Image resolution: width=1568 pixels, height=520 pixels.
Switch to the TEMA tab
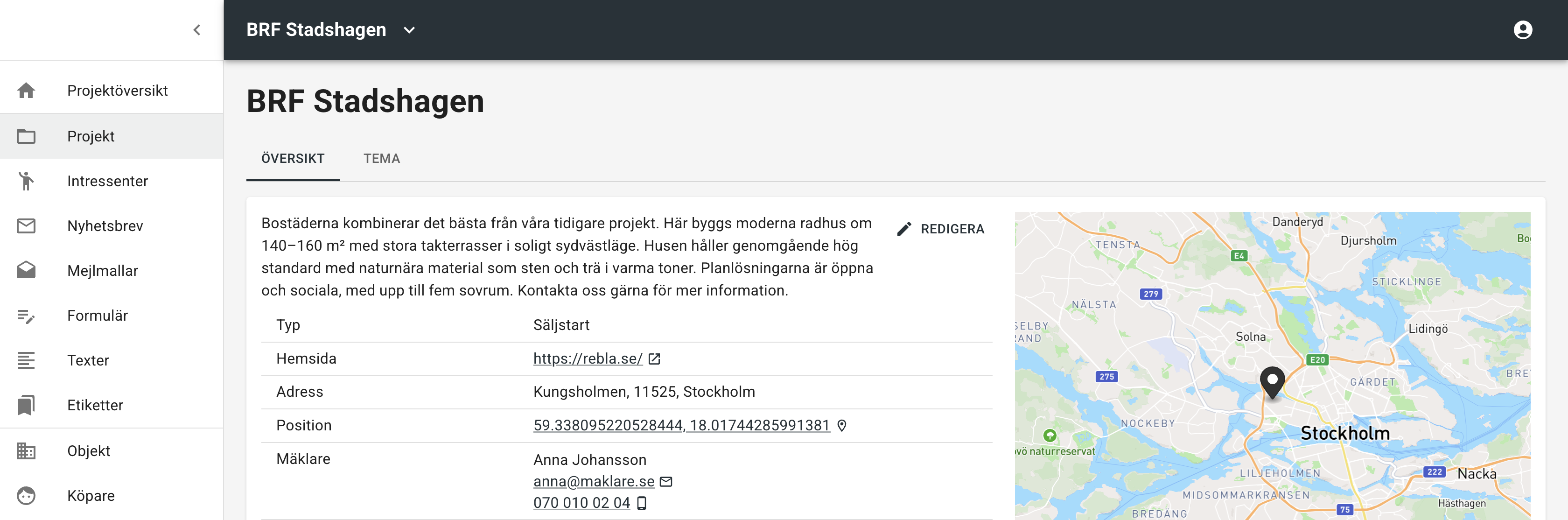(382, 159)
